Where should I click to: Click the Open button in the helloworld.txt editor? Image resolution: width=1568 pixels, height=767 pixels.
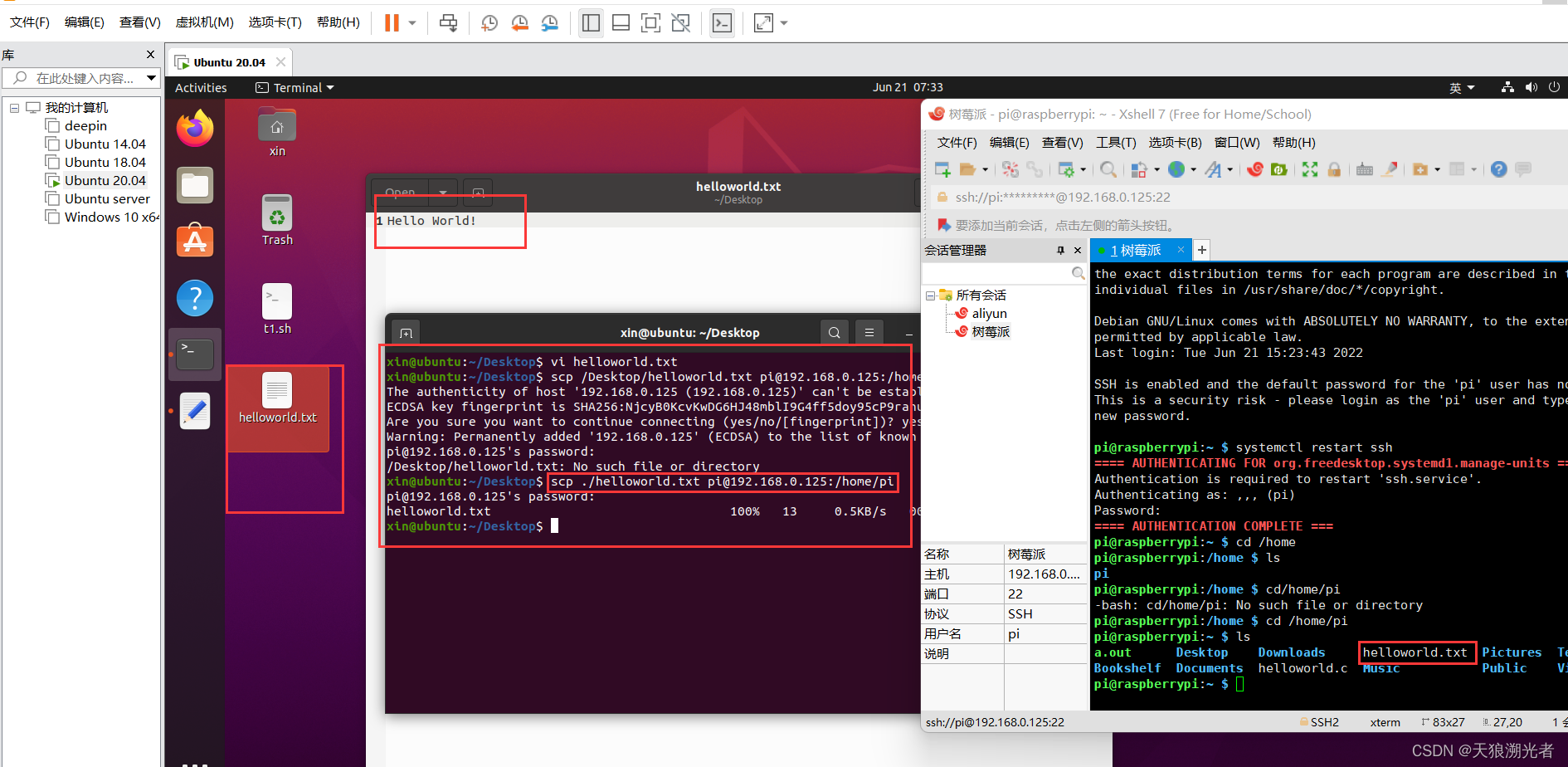[400, 193]
